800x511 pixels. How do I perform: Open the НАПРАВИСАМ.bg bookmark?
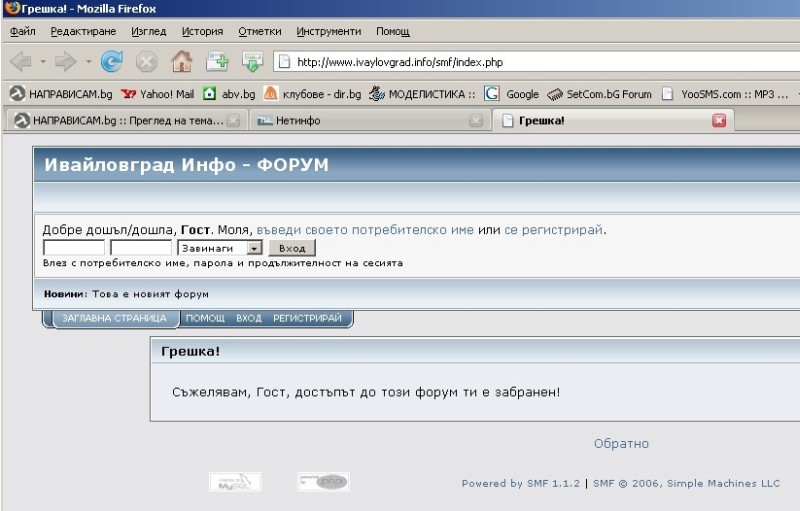[61, 94]
